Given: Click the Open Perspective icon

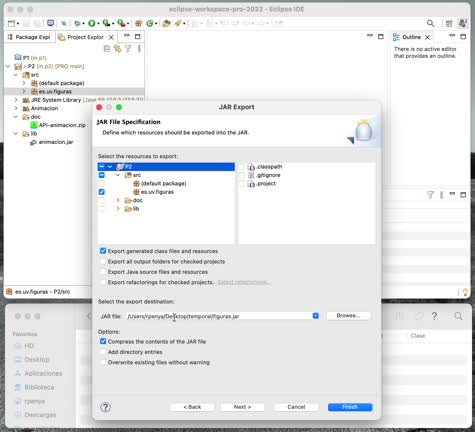Looking at the screenshot, I should [x=449, y=23].
